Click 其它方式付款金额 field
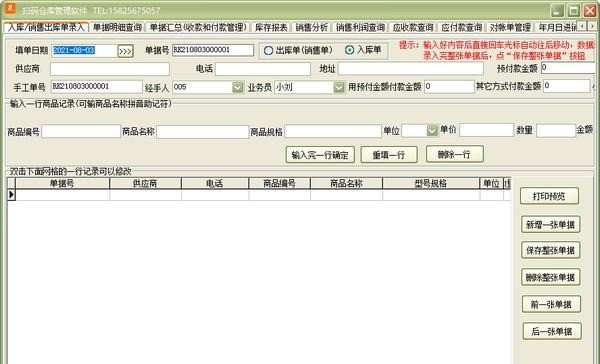This screenshot has height=364, width=600. point(566,86)
